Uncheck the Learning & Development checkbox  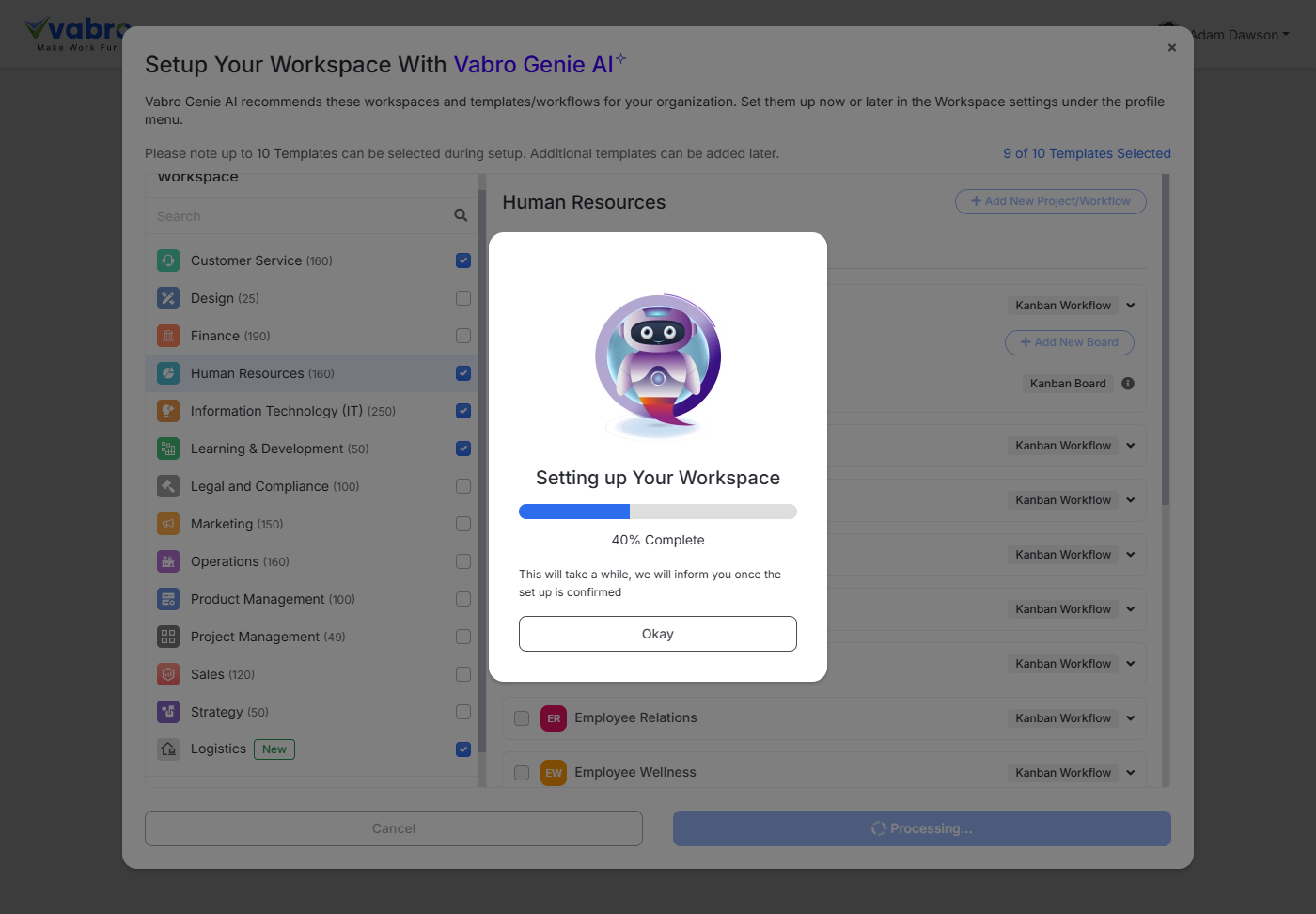[463, 449]
